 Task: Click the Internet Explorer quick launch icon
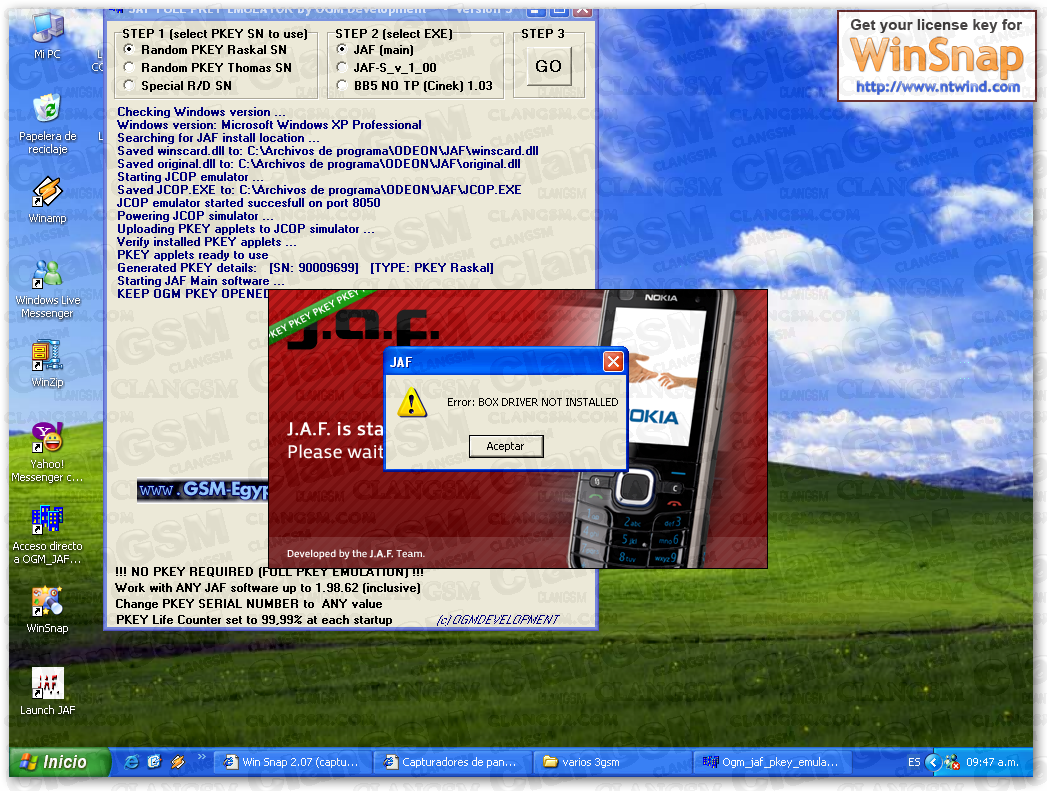click(x=131, y=761)
